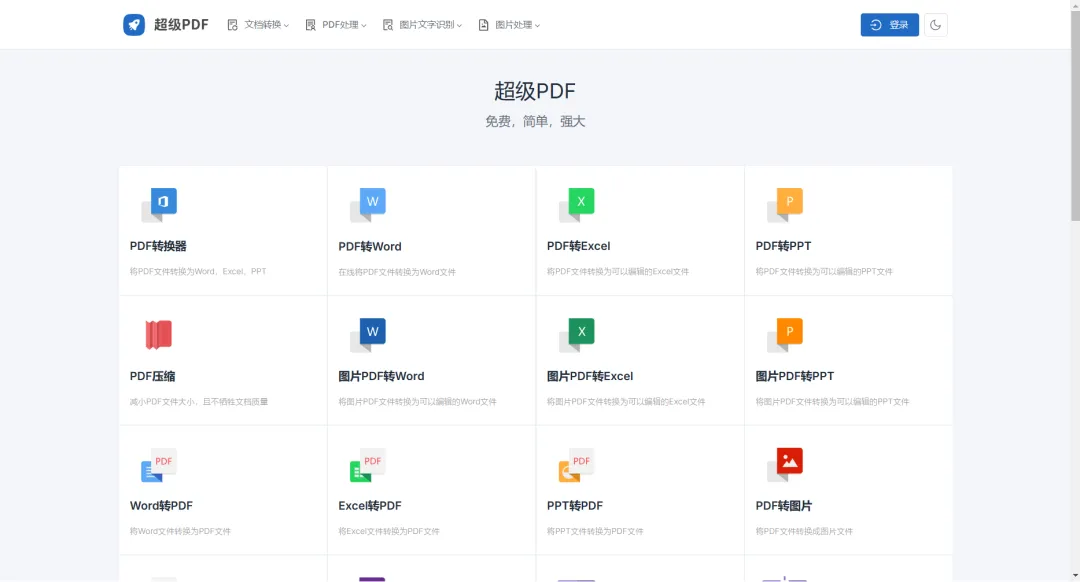Click the Excel转PDF spreadsheet icon
Image resolution: width=1080 pixels, height=582 pixels.
click(x=368, y=465)
